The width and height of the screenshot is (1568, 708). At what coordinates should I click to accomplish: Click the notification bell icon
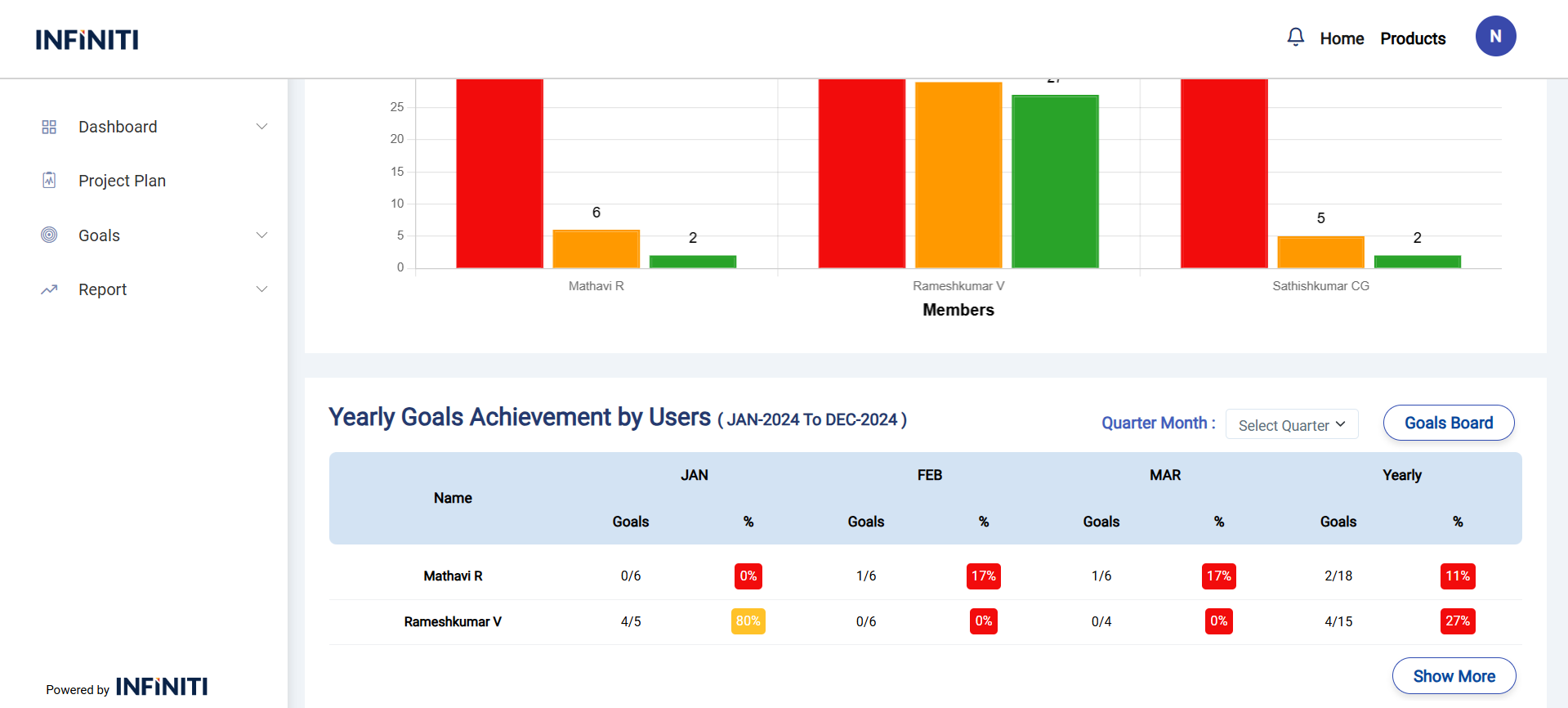(1295, 38)
